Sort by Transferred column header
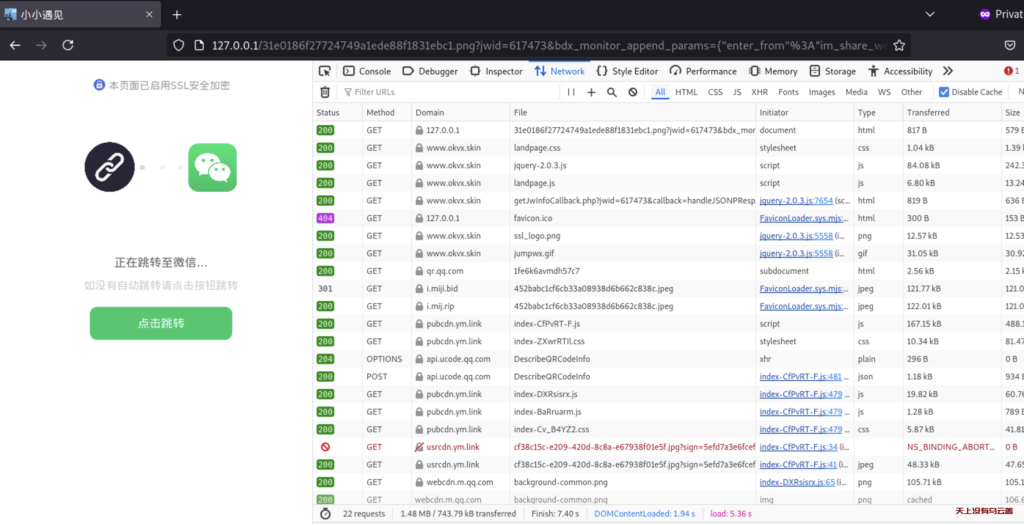1024x525 pixels. pos(952,112)
